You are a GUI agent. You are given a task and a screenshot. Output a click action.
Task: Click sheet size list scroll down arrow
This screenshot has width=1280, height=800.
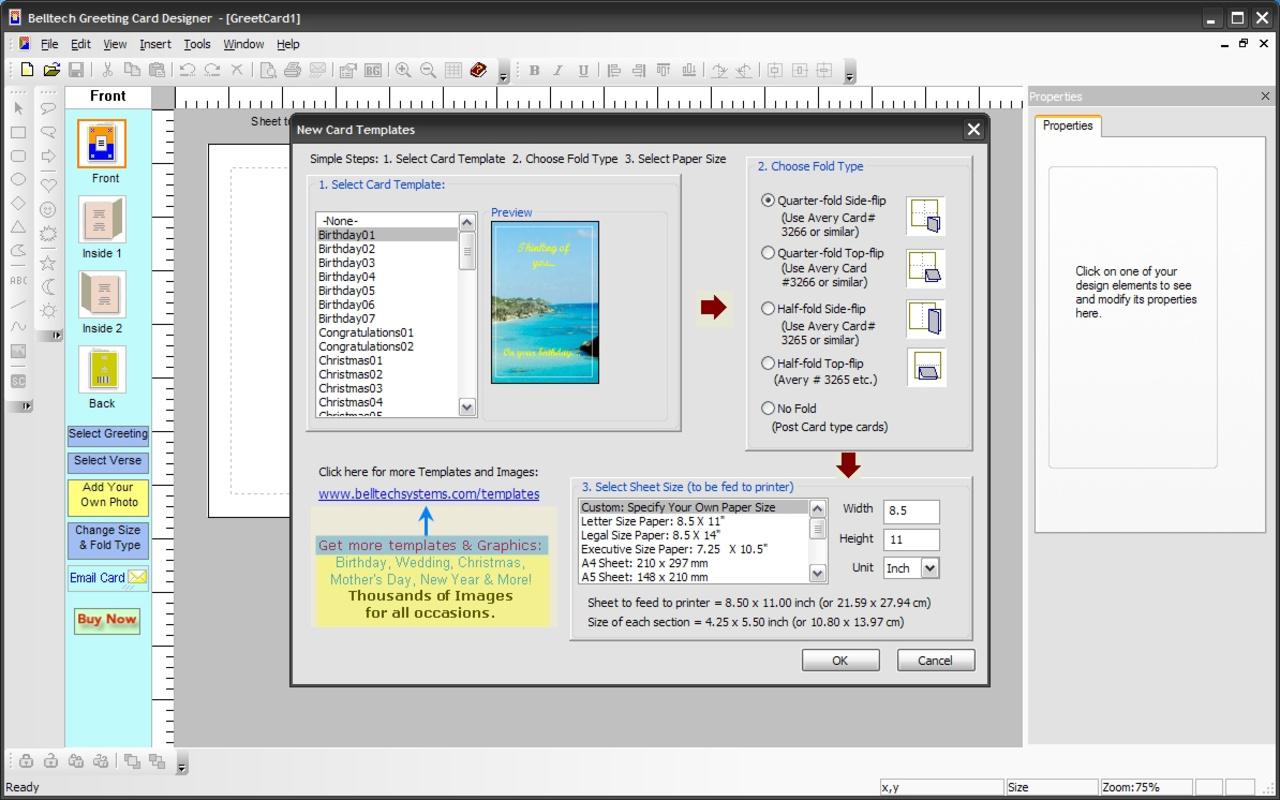click(817, 574)
